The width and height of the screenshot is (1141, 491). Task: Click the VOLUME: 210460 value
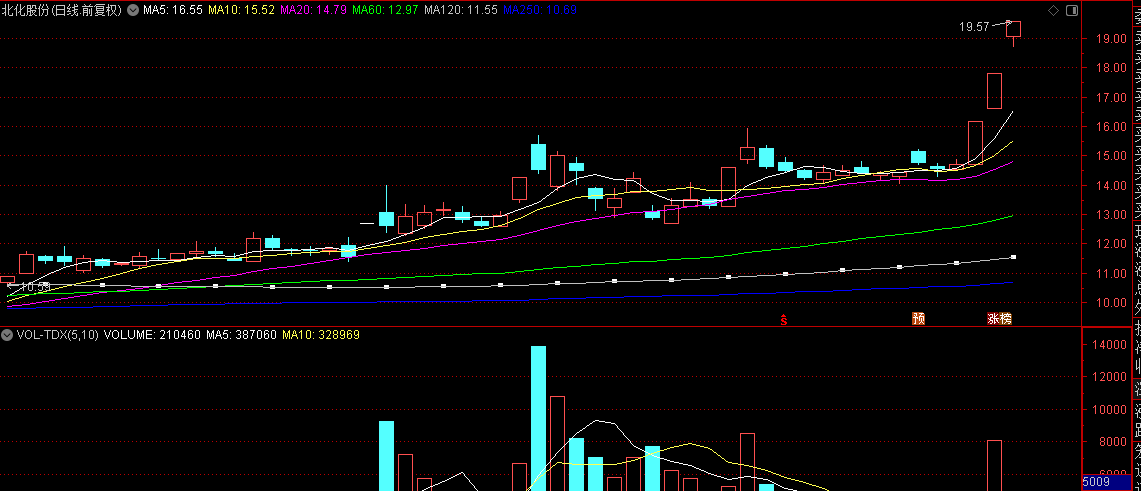[x=153, y=335]
